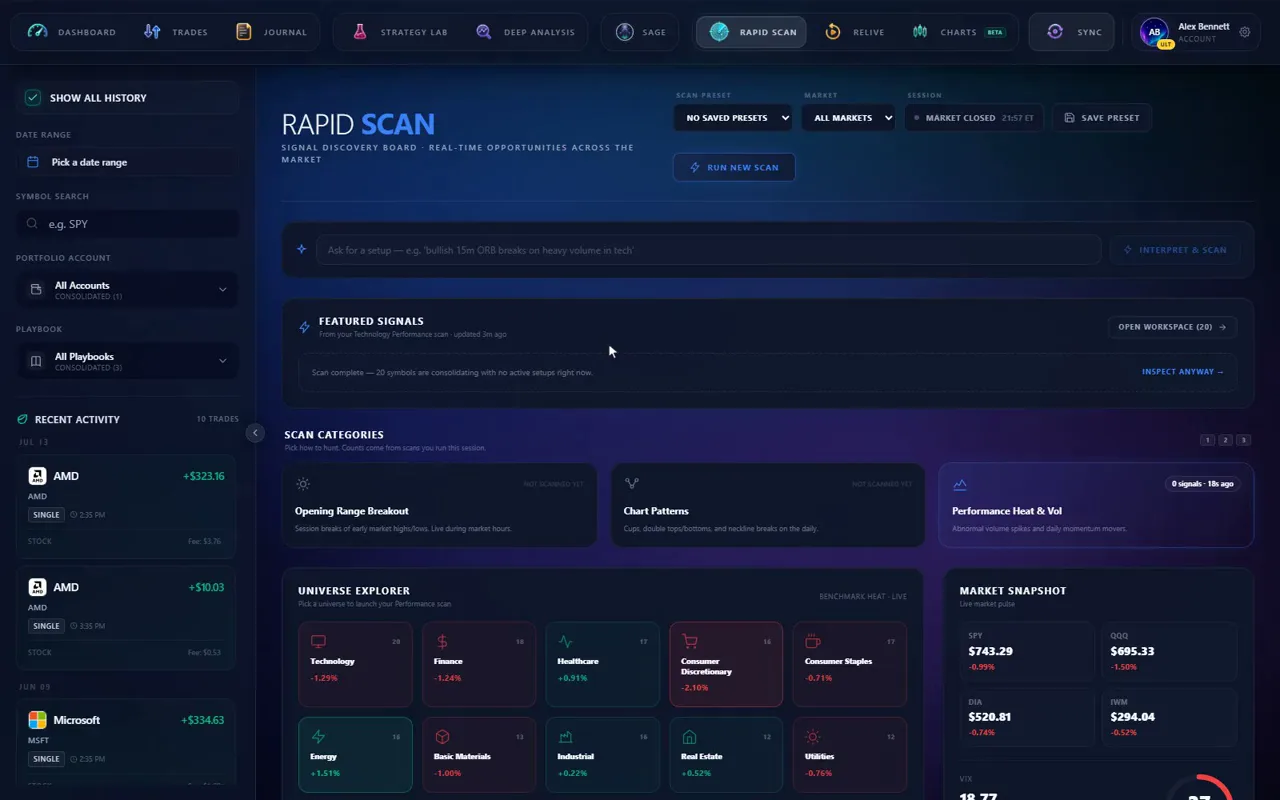Screen dimensions: 1280x800
Task: Go to scan categories page 3
Action: pos(1244,440)
